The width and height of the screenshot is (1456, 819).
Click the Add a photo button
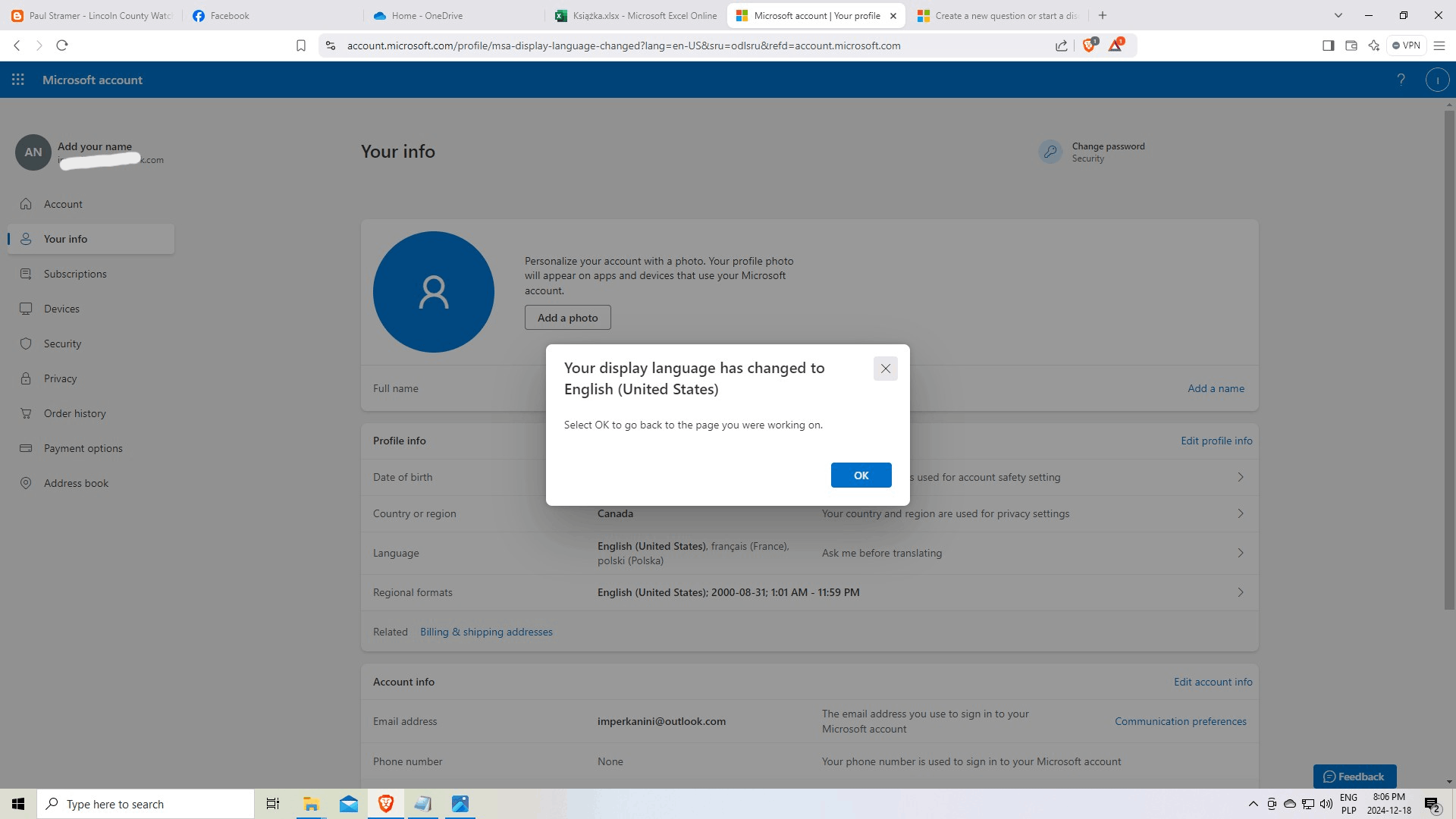pos(567,318)
